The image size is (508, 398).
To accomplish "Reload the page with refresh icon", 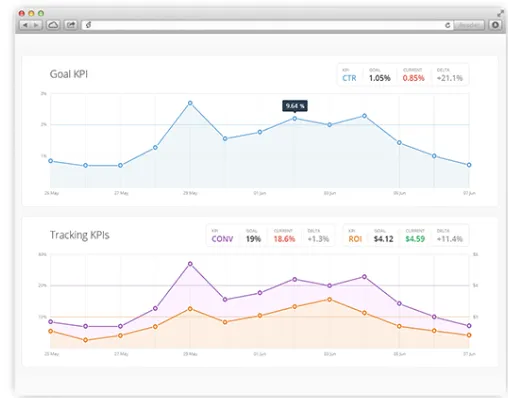I will point(447,25).
